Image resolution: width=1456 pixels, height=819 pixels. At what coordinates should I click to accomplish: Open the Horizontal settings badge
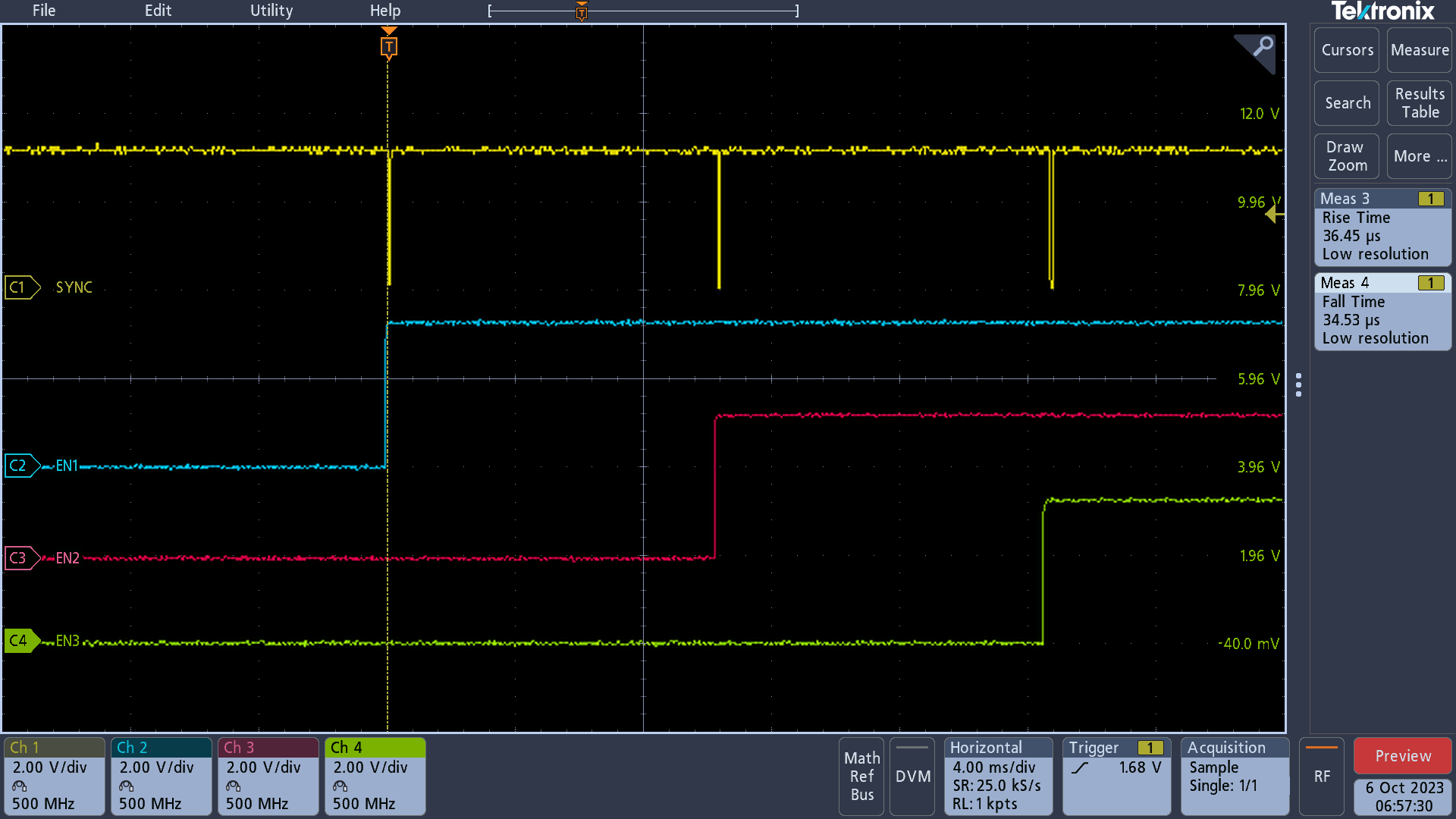pos(997,776)
